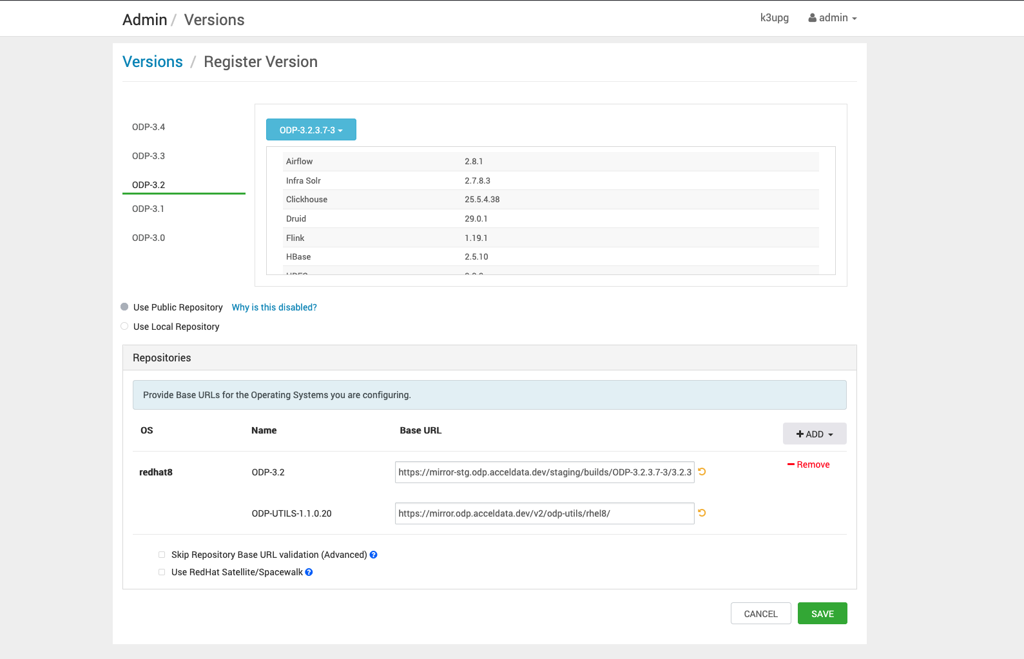Focus the ODP-UTILS-1.1.0.20 Base URL field
Screen dimensions: 1024x659
(x=545, y=513)
